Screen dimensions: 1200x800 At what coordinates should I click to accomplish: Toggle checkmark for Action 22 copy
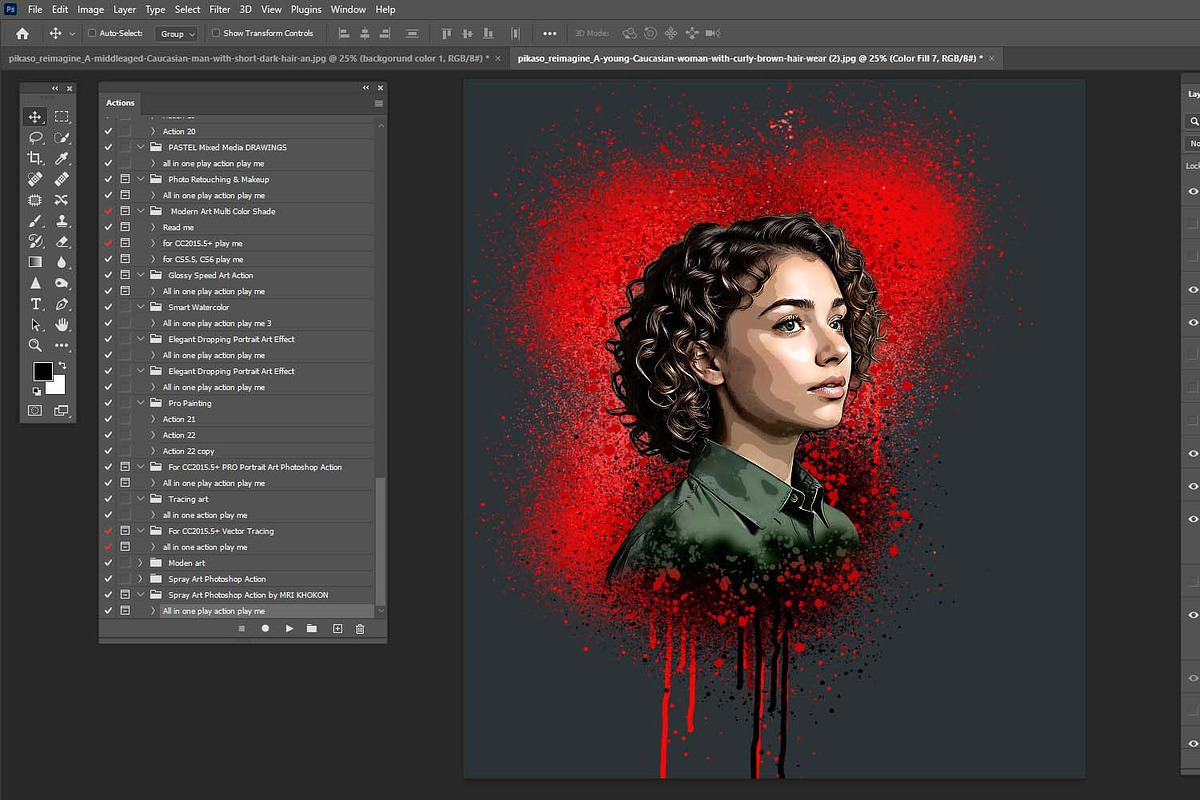(108, 451)
